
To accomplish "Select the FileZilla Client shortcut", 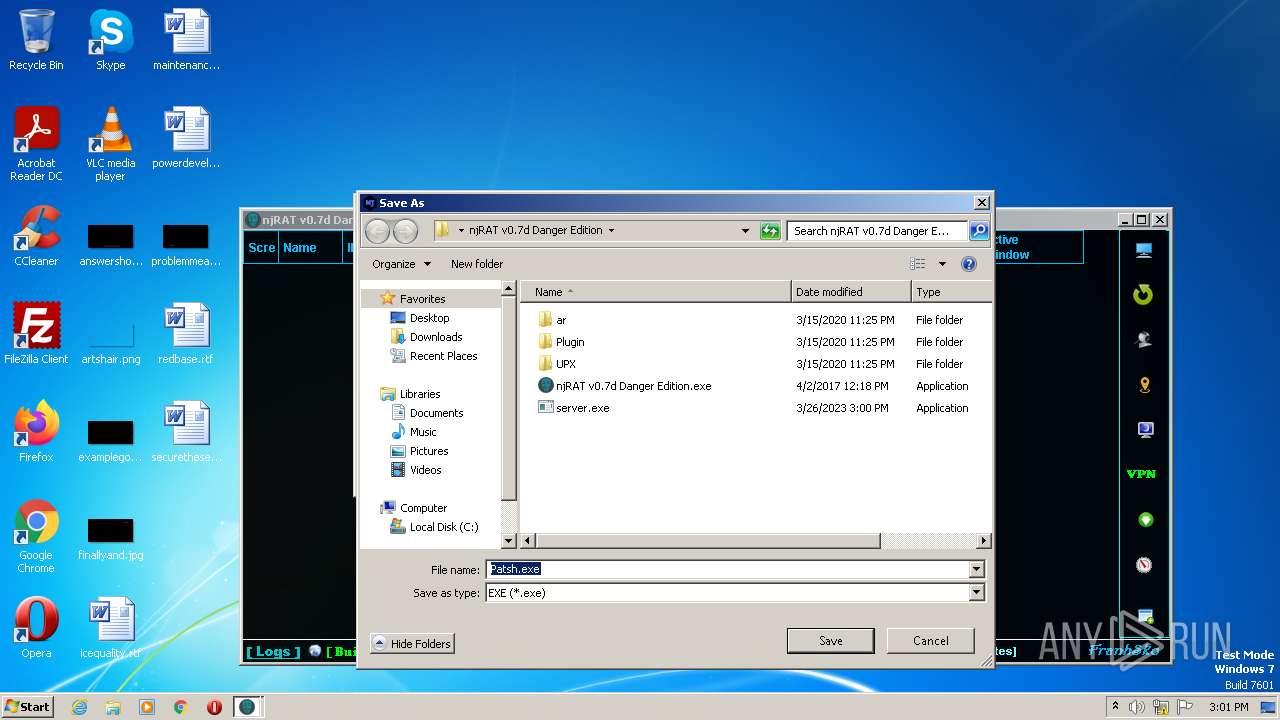I will (36, 333).
